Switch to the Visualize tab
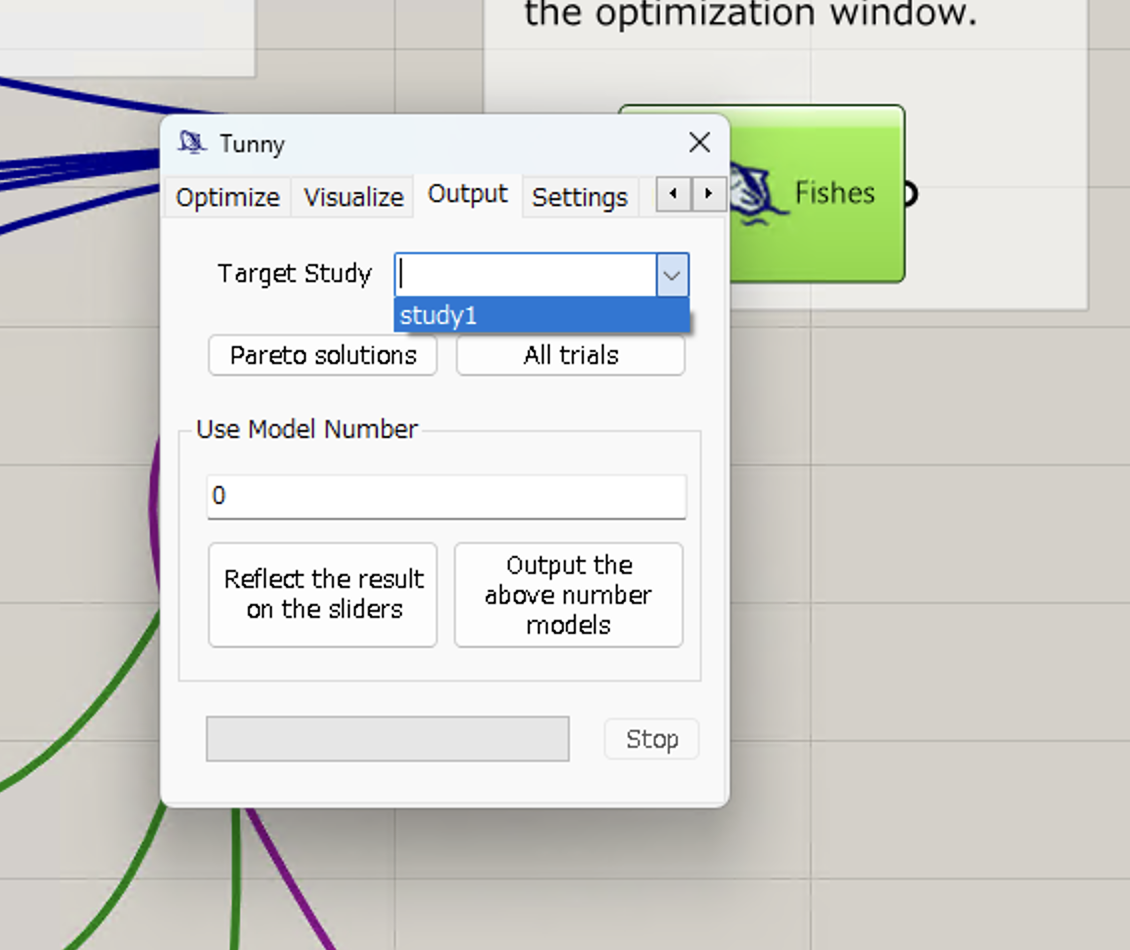 point(352,197)
